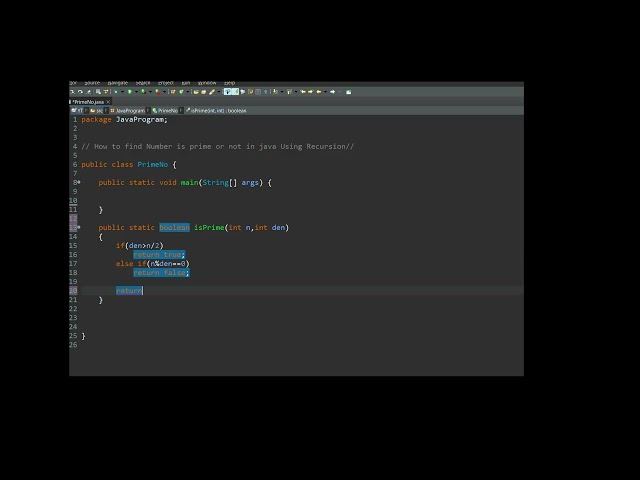Click the Forward navigation white arrow
The height and width of the screenshot is (480, 640).
332,92
